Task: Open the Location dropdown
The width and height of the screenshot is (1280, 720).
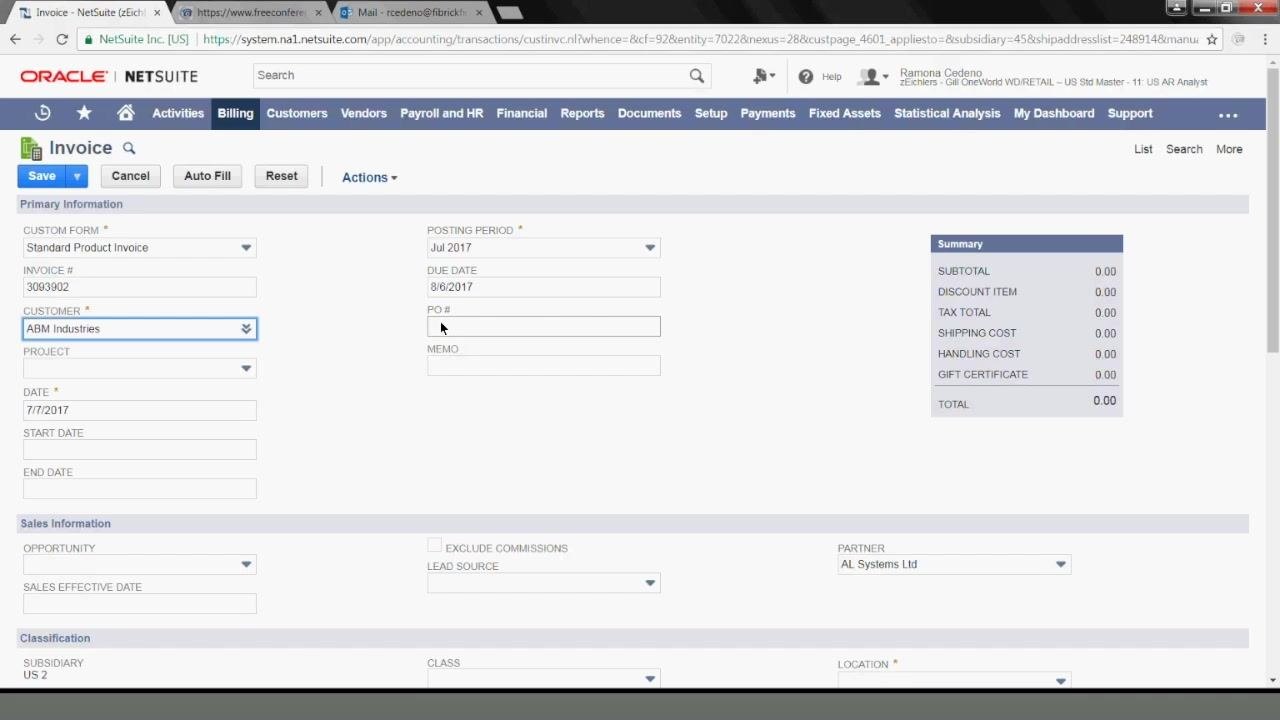Action: point(1061,681)
